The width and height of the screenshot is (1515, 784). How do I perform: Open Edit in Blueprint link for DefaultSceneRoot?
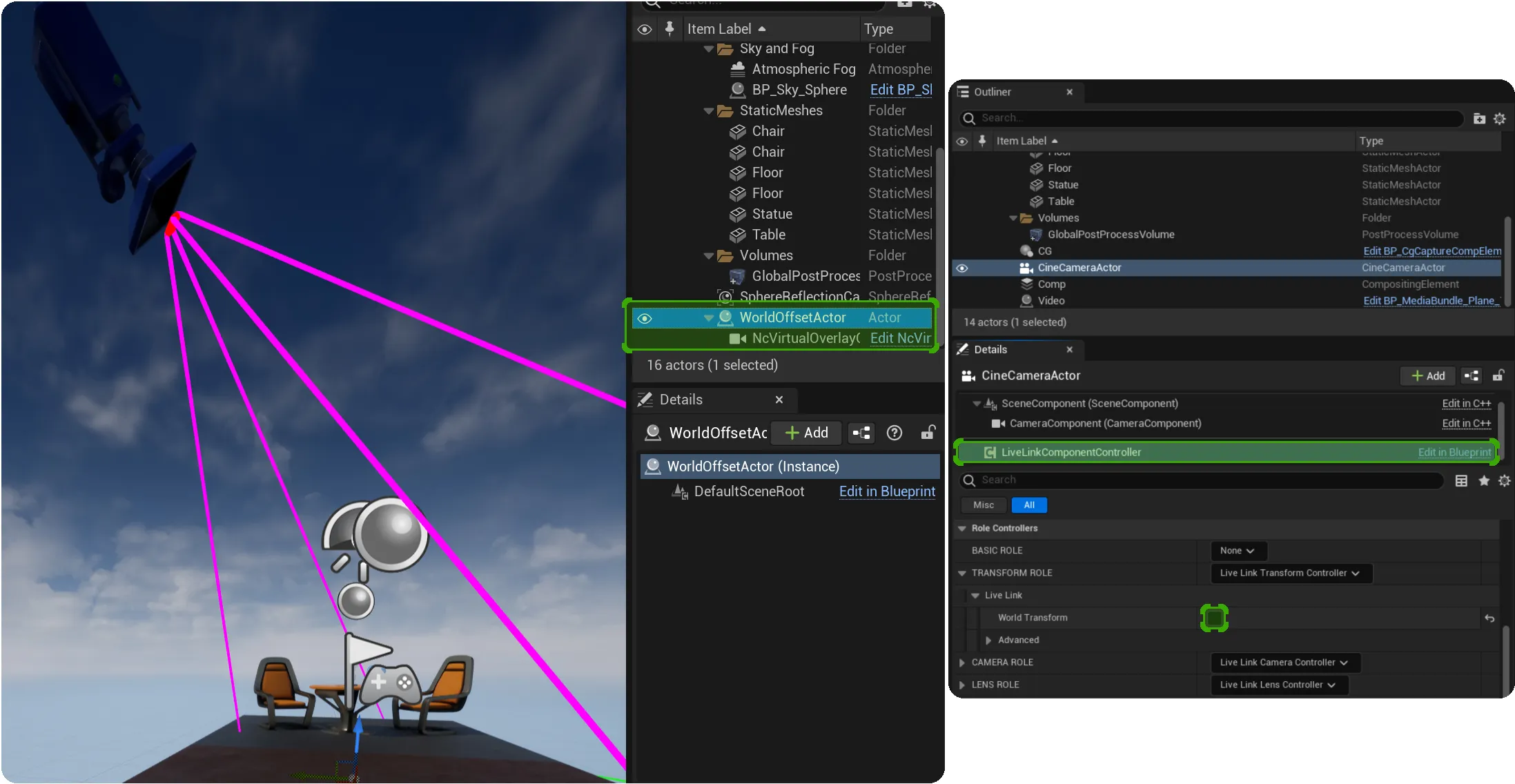point(887,491)
